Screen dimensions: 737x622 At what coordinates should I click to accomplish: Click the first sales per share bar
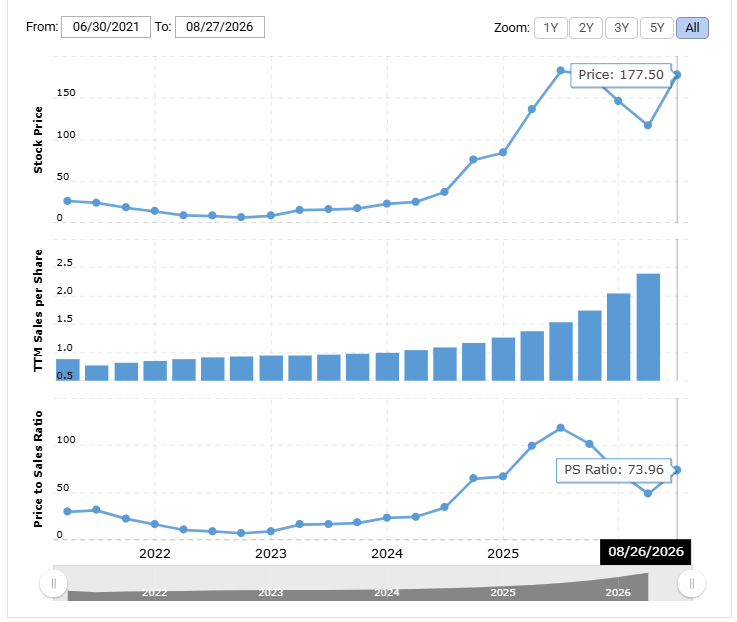coord(68,370)
